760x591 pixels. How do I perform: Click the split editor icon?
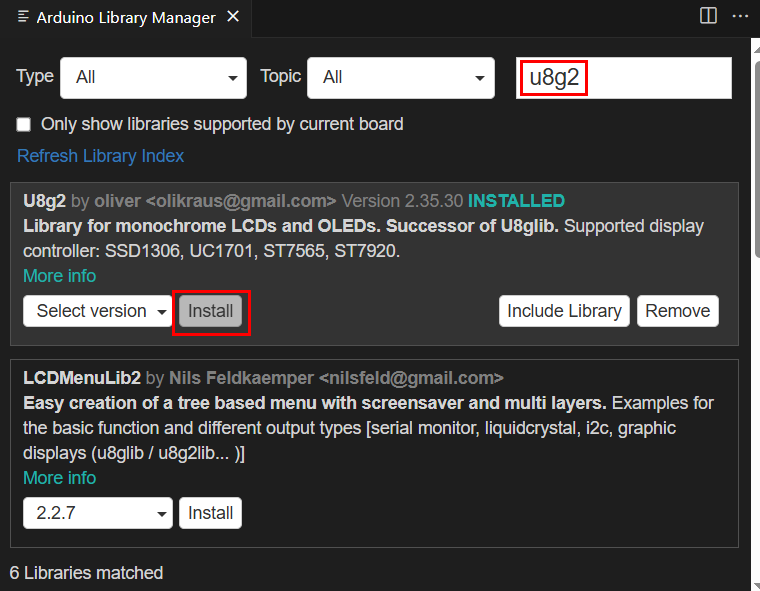pos(708,16)
